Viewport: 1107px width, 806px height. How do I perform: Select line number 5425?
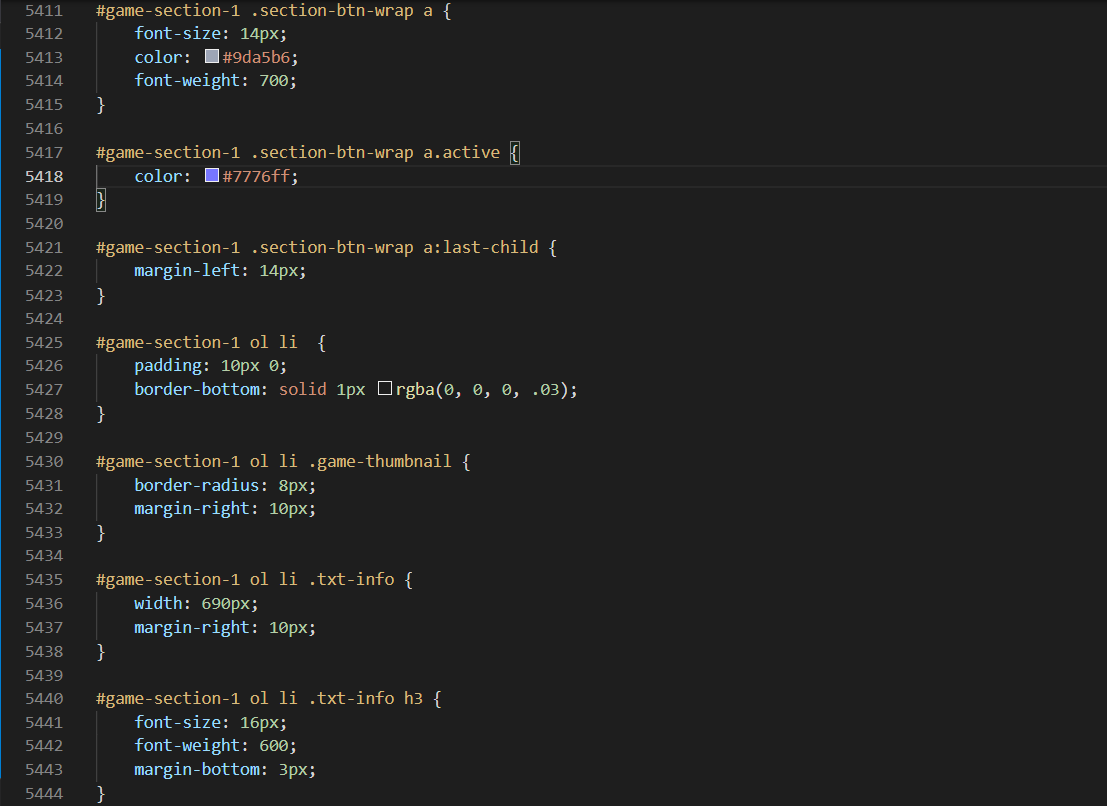tap(44, 342)
